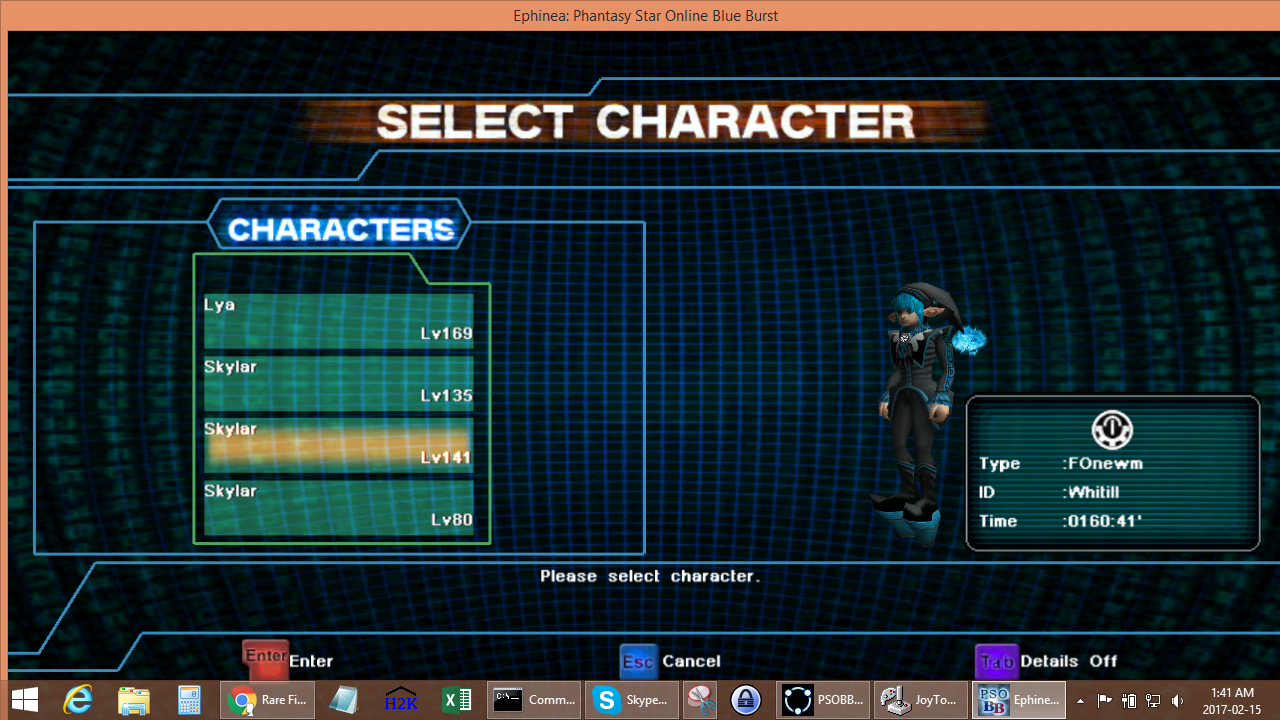Open the network tray icon
The width and height of the screenshot is (1280, 720).
(1153, 701)
